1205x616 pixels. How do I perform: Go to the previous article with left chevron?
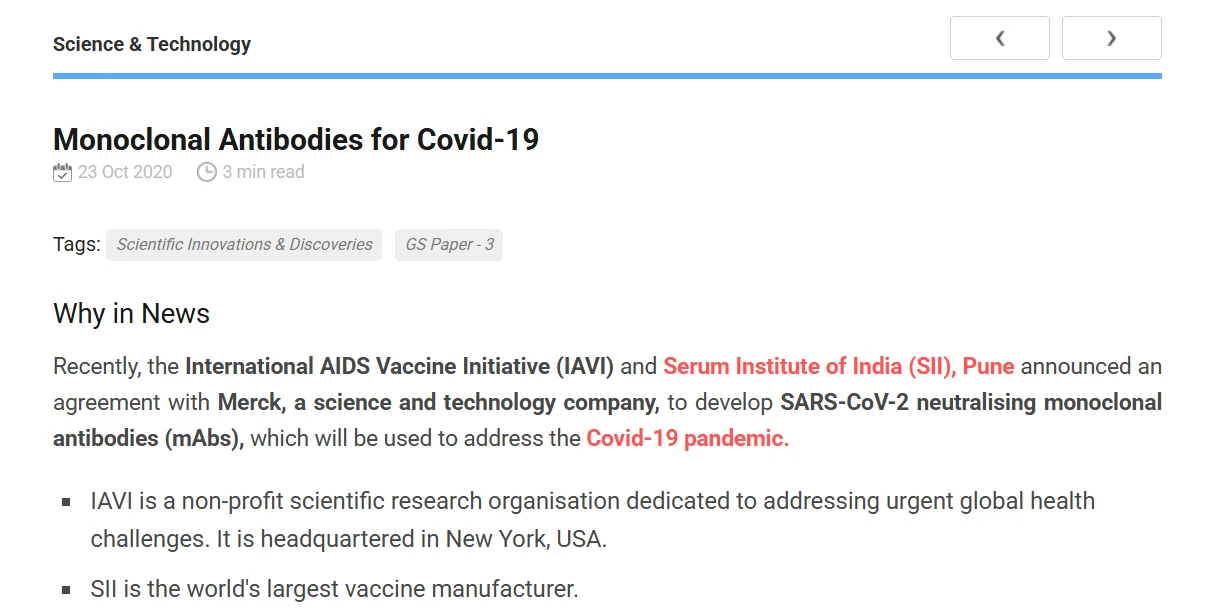pos(999,38)
